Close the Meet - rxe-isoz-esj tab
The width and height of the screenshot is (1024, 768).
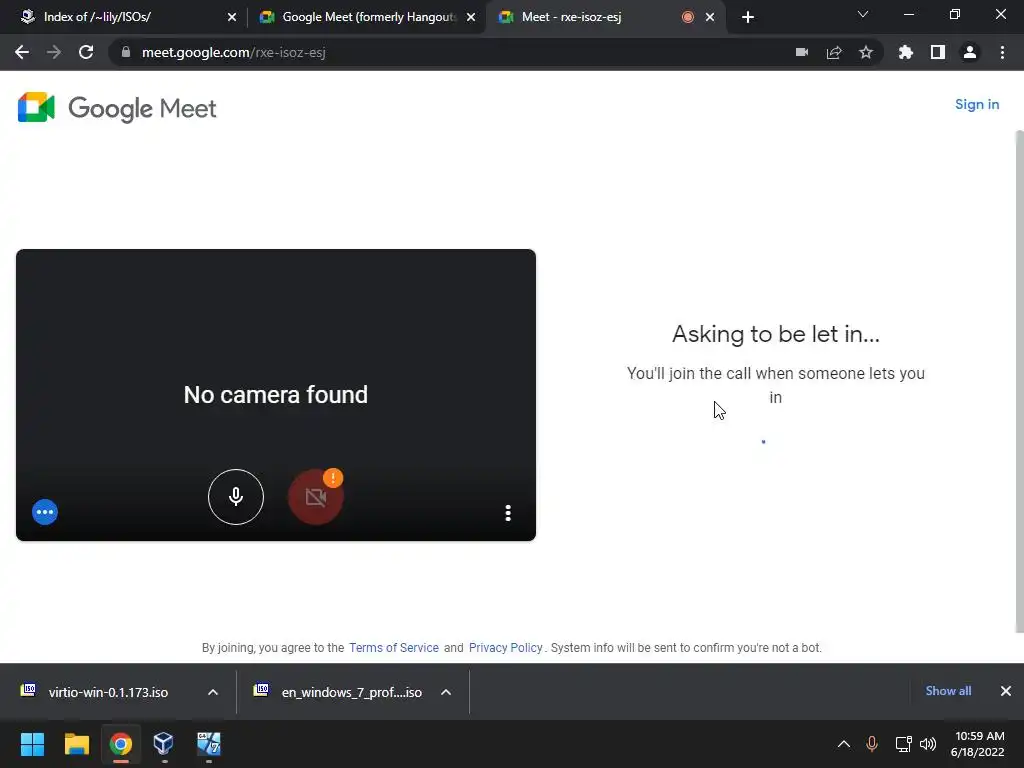click(x=710, y=17)
